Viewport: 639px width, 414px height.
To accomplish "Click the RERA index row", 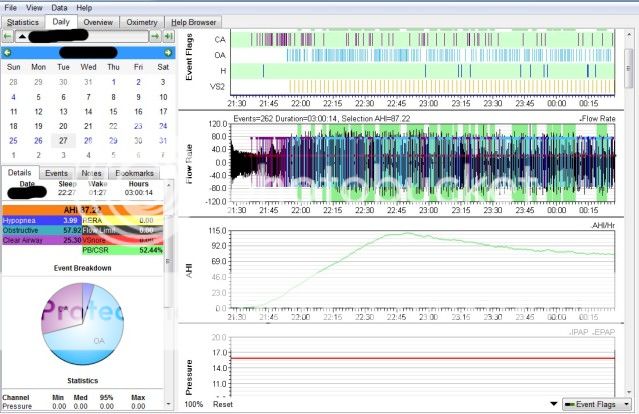I will 123,220.
